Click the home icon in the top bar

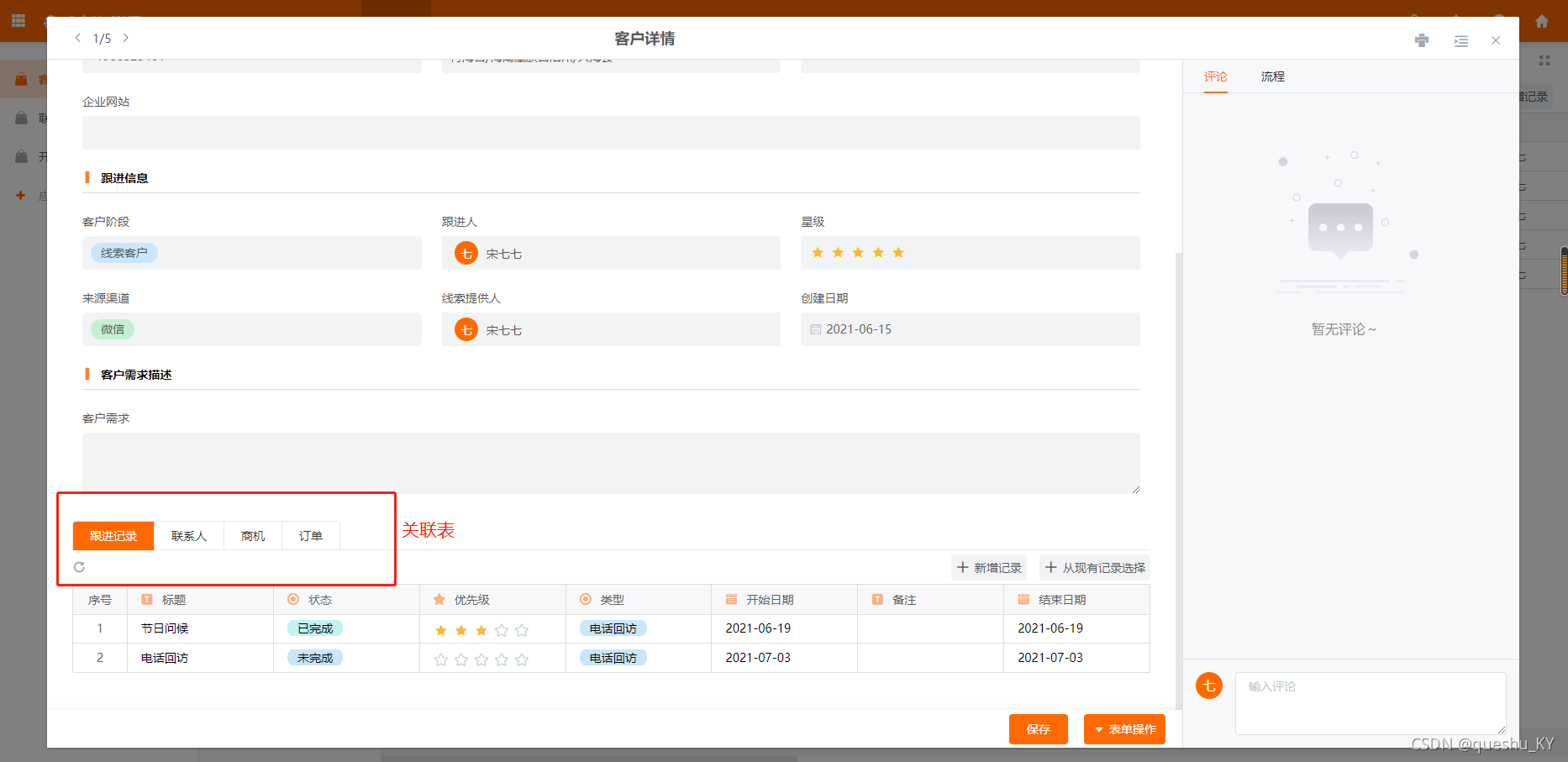tap(1542, 20)
